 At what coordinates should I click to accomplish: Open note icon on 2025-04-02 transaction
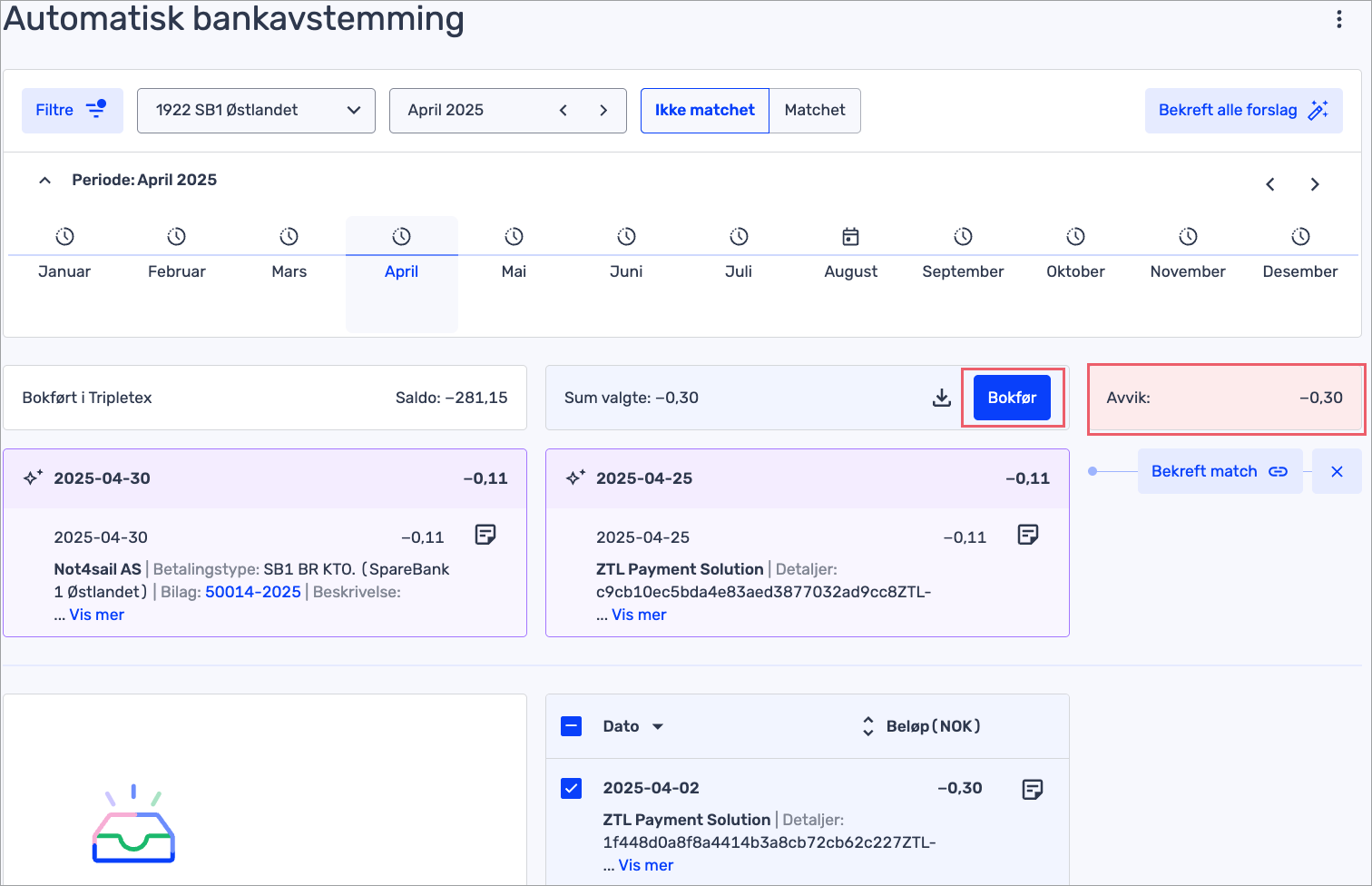pyautogui.click(x=1032, y=789)
